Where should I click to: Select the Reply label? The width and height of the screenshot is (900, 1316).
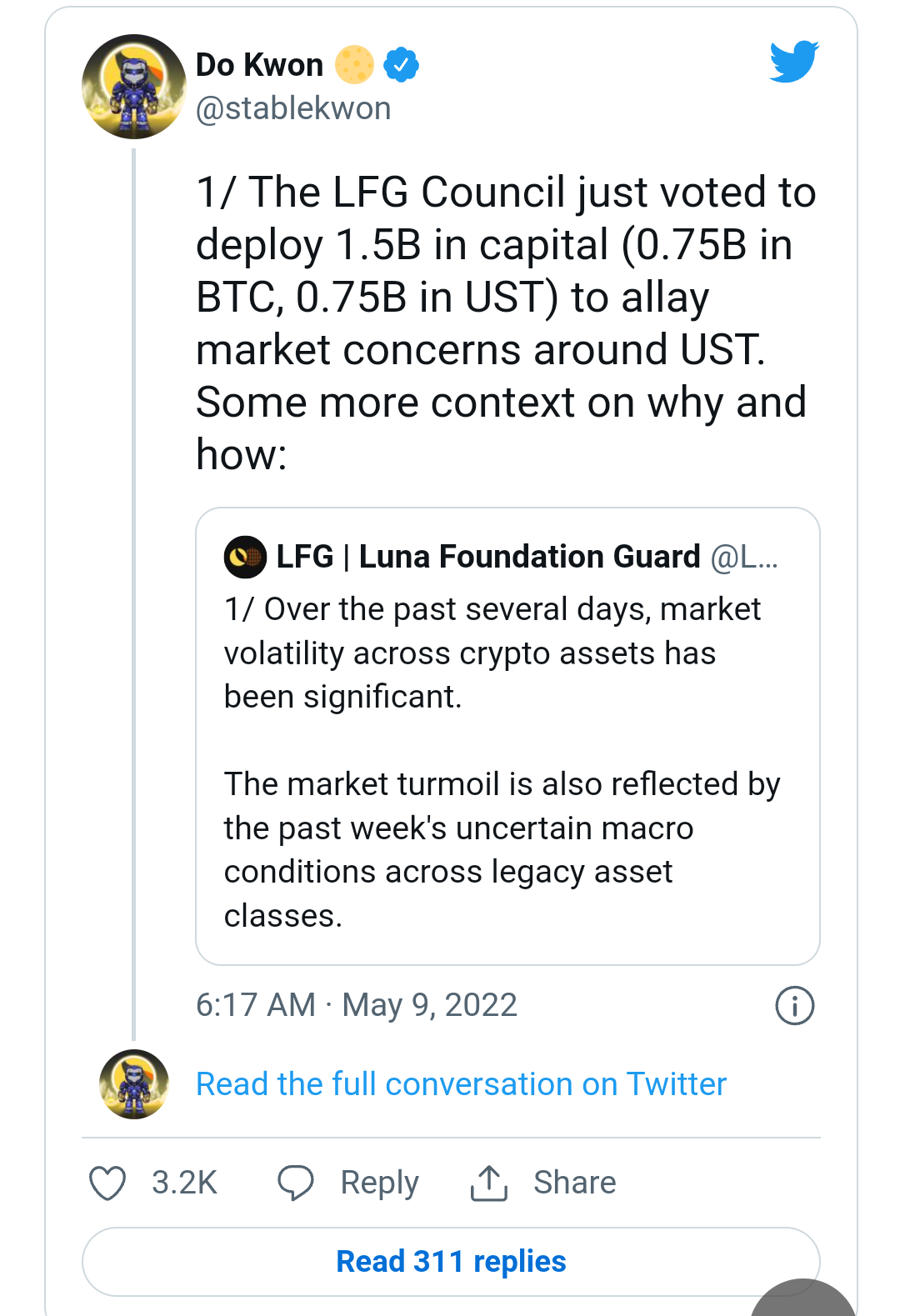(x=377, y=1182)
